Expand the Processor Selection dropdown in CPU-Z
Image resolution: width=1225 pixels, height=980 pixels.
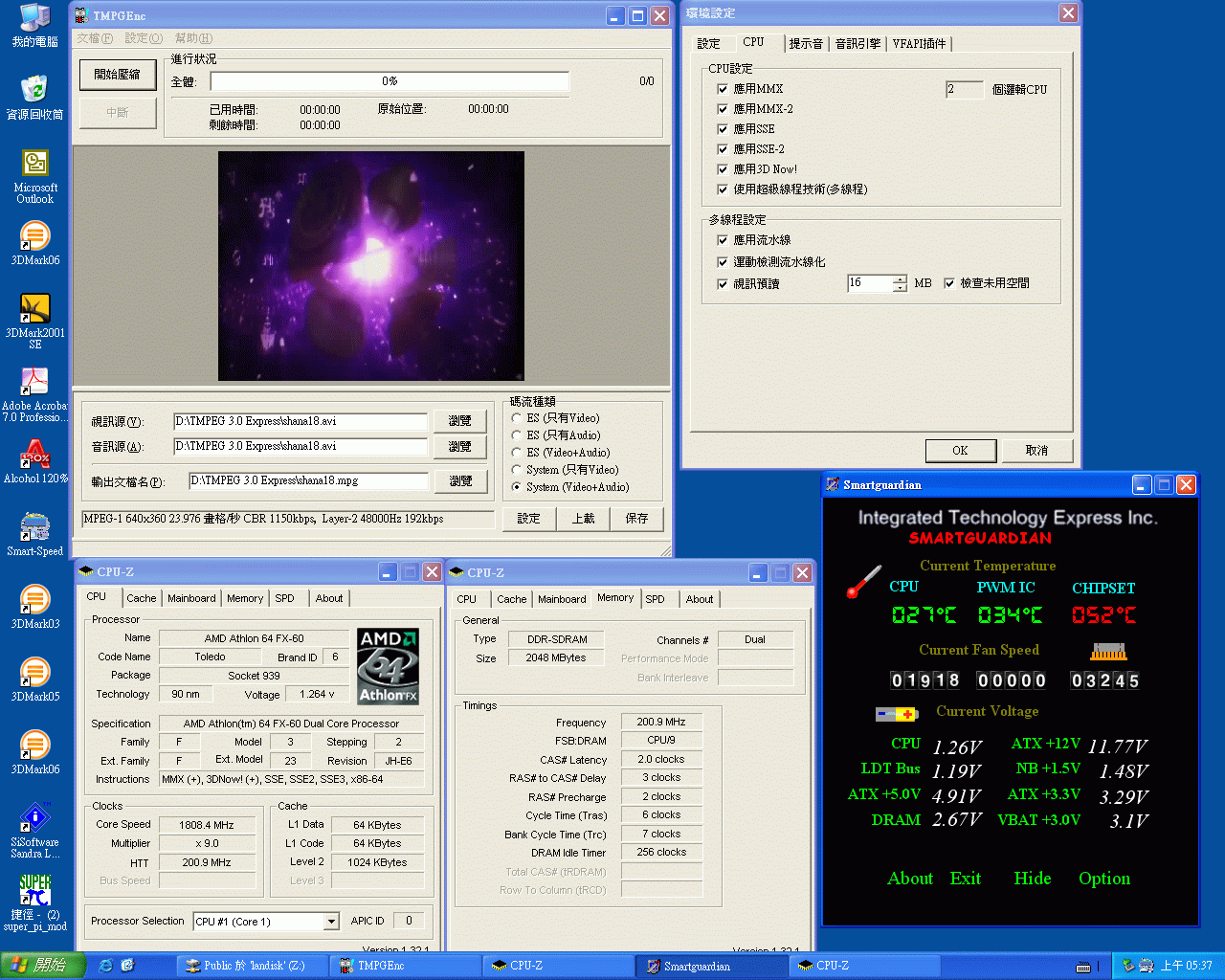point(331,922)
